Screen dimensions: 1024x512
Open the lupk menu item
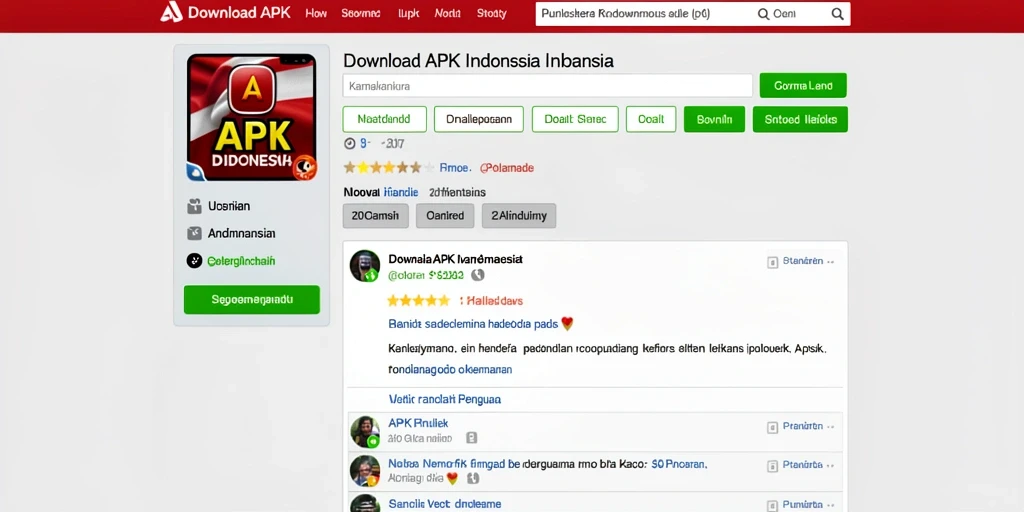coord(408,13)
